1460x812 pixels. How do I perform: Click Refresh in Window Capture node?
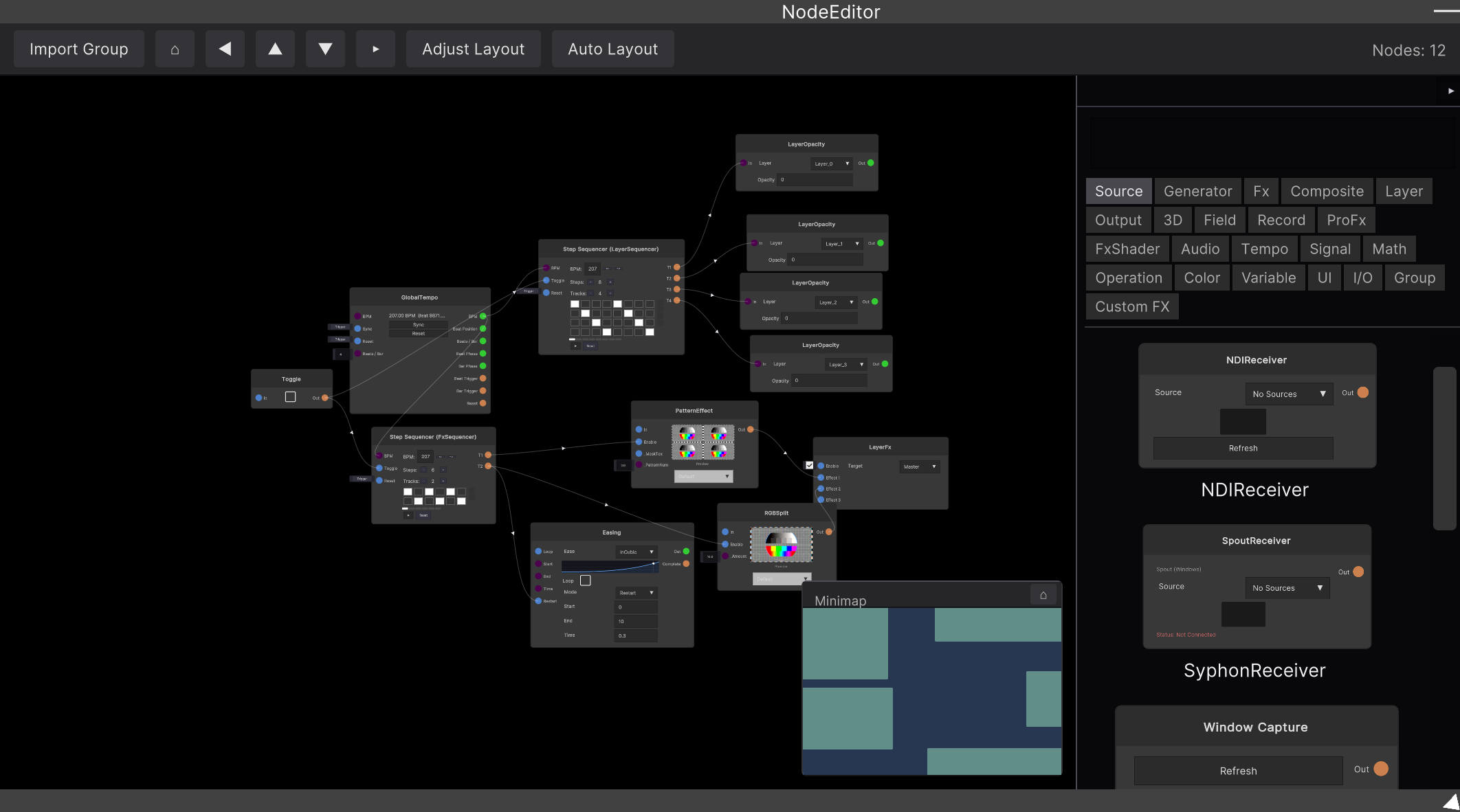1238,771
